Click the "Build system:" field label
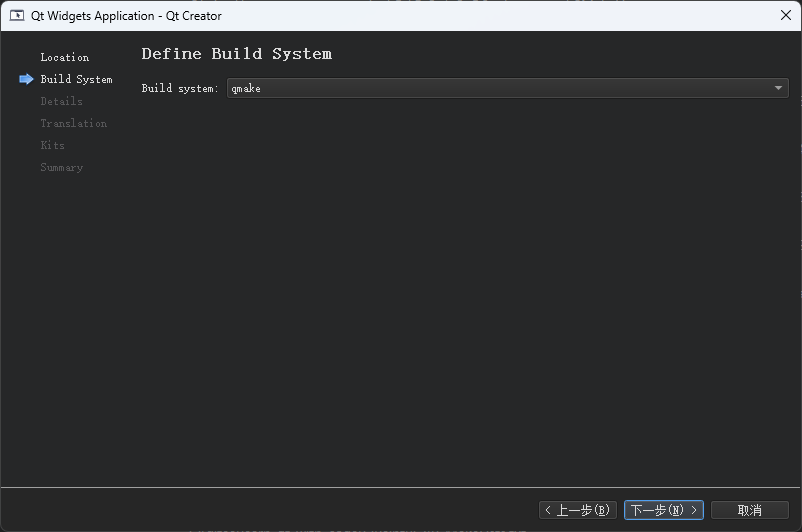Image resolution: width=802 pixels, height=532 pixels. point(180,88)
